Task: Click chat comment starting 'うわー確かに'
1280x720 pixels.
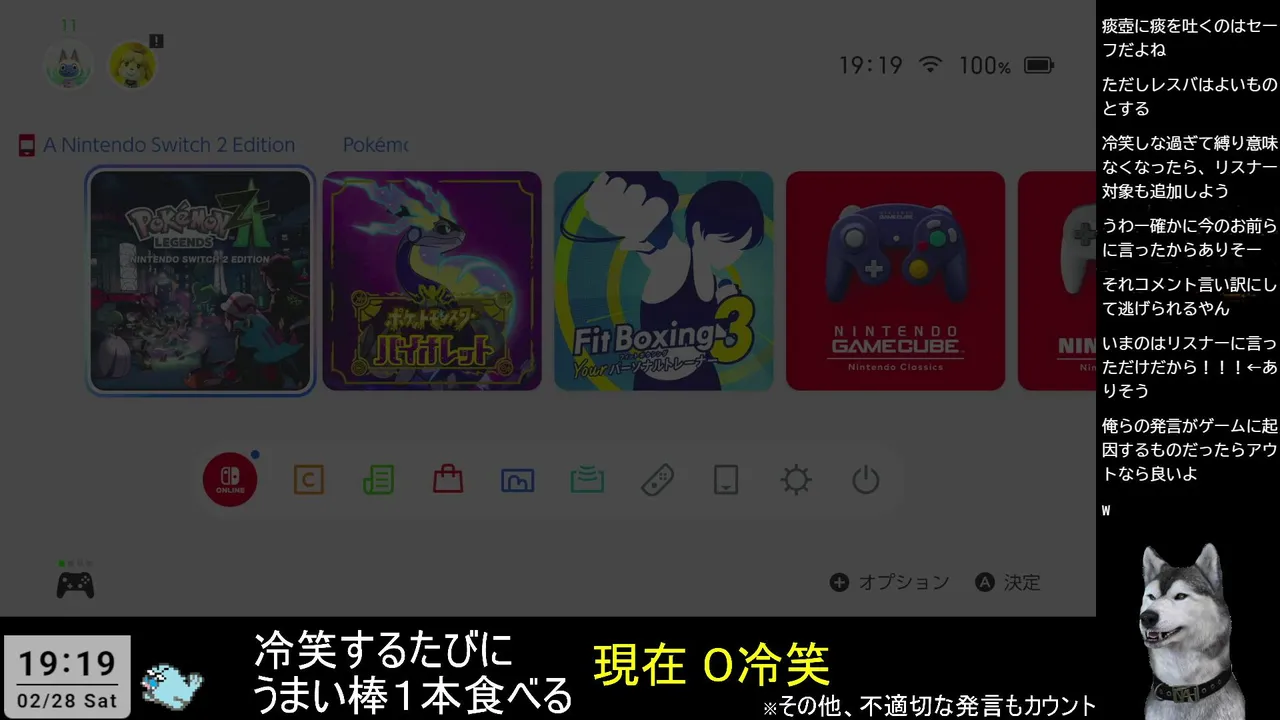Action: (x=1189, y=238)
